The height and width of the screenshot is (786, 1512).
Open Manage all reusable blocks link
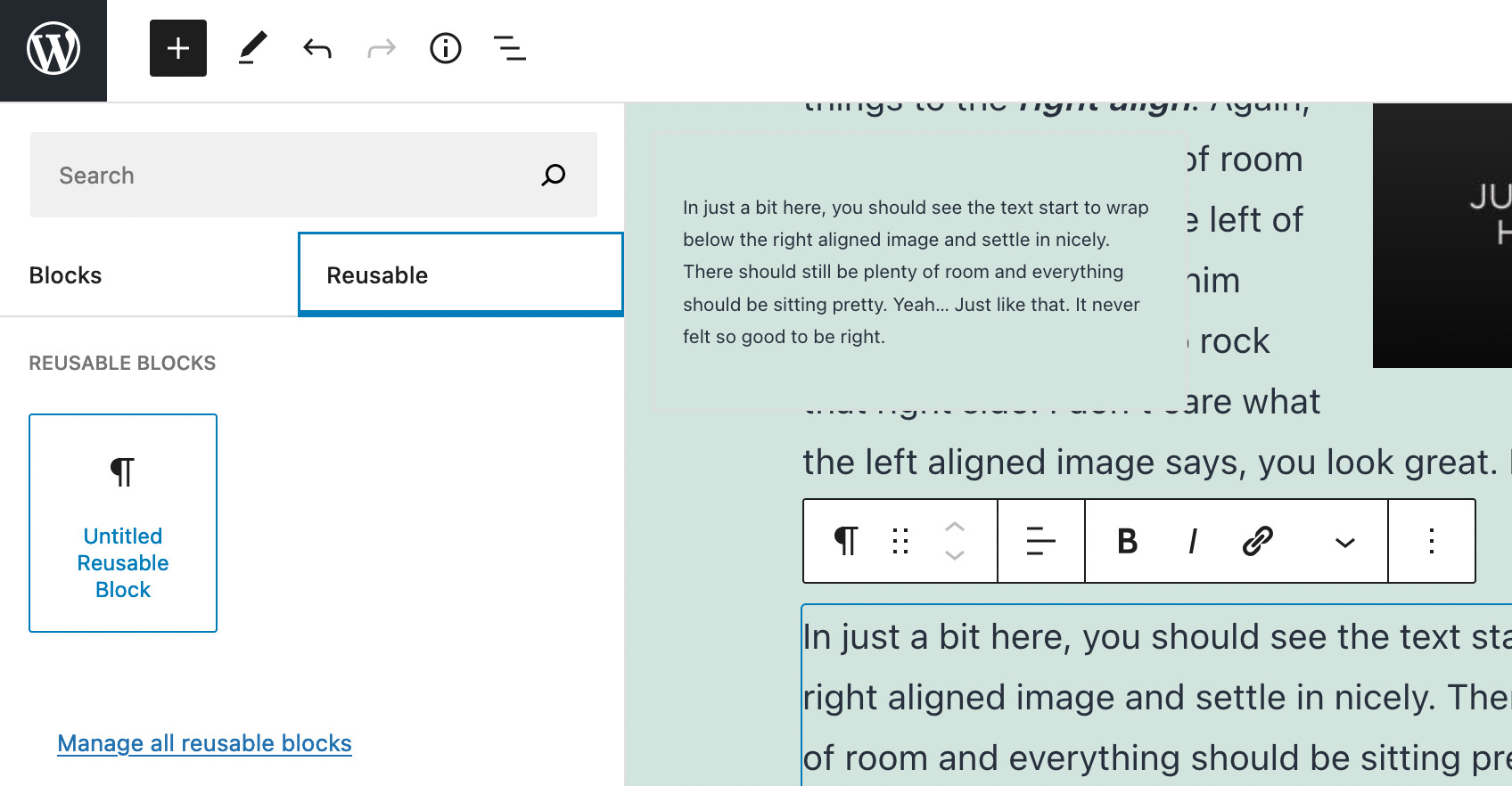[204, 743]
